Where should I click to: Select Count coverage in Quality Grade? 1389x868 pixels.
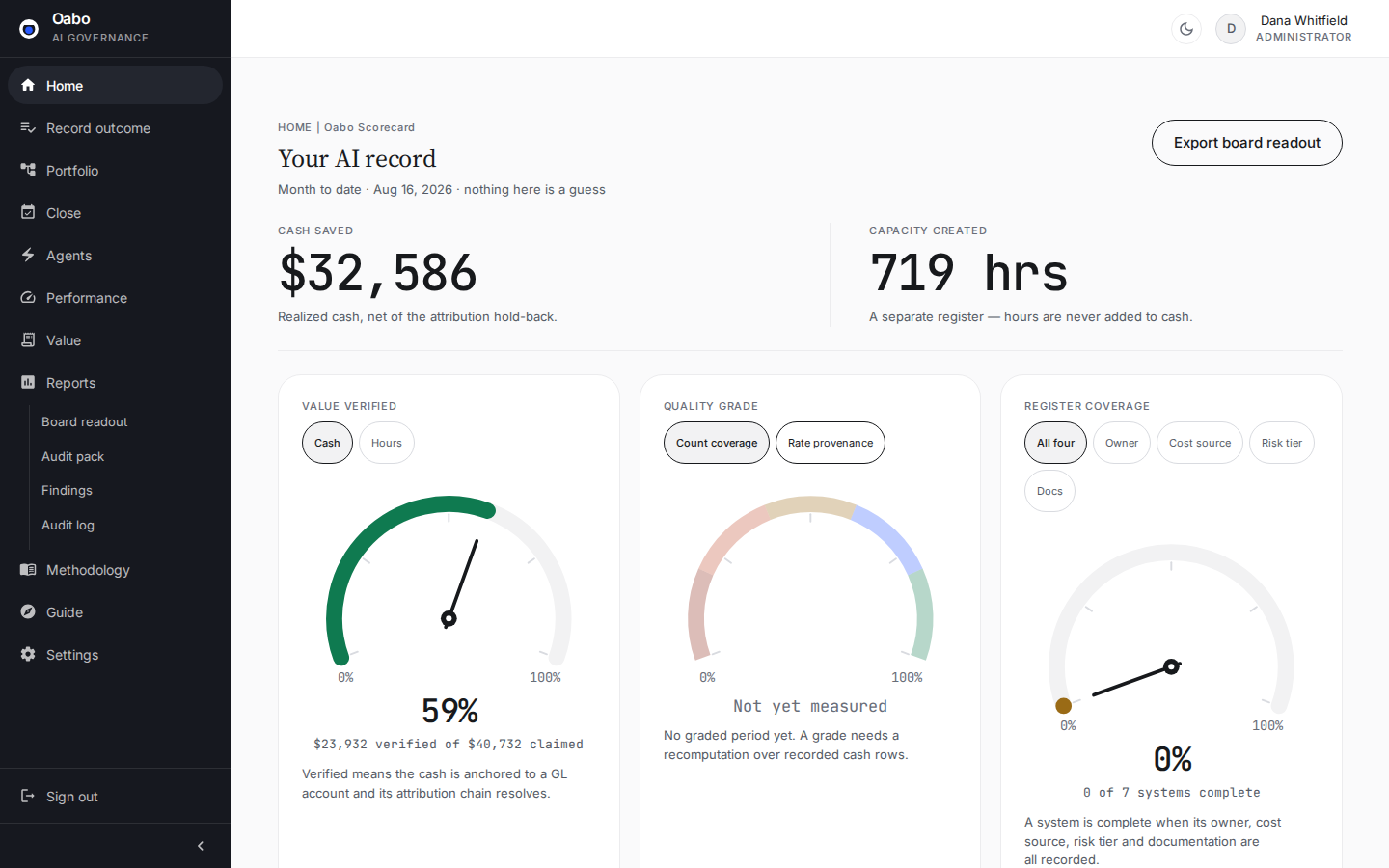[x=717, y=443]
